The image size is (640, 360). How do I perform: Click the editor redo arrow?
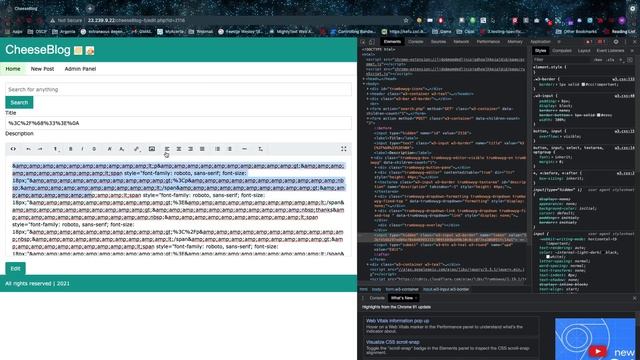40,149
